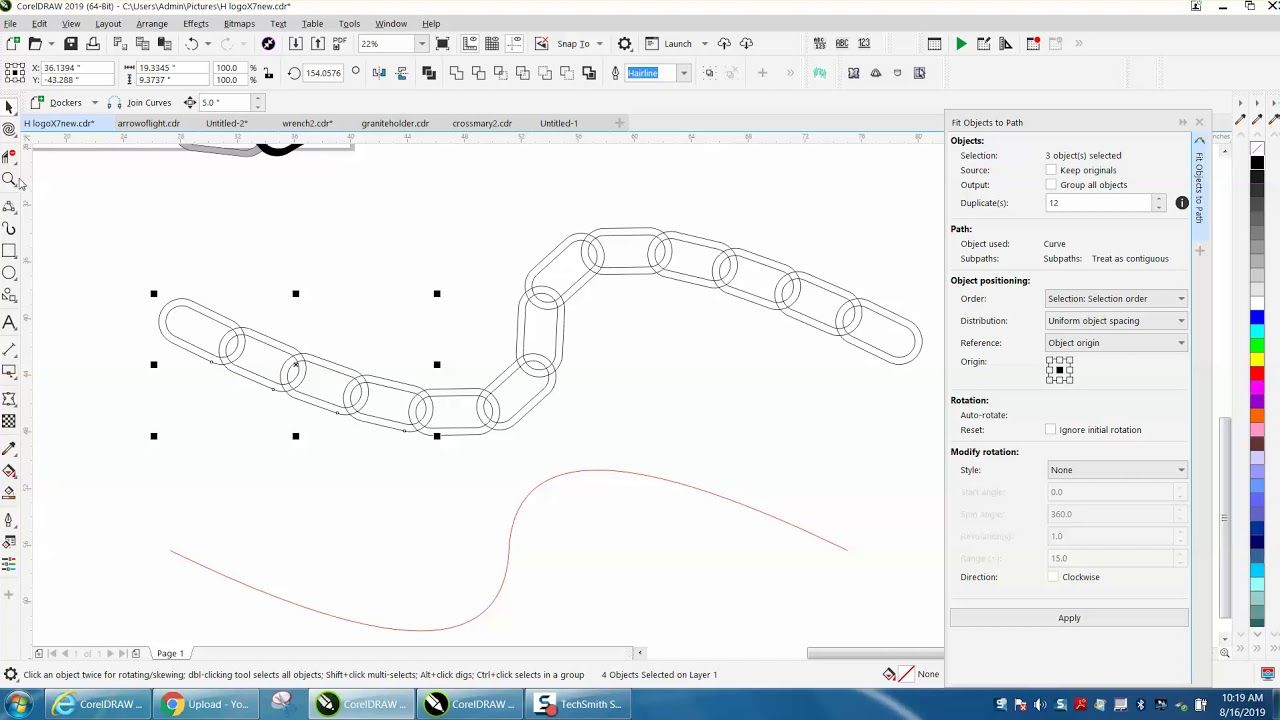Open the Distribution dropdown

click(x=1116, y=321)
